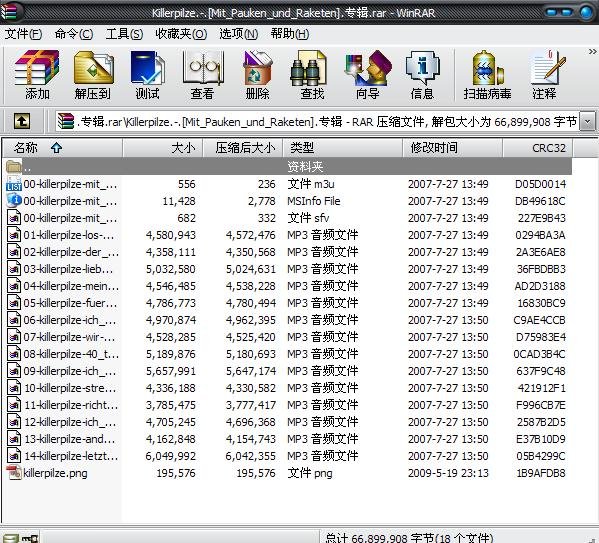Expand the toolbar overflow chevron

coord(592,52)
